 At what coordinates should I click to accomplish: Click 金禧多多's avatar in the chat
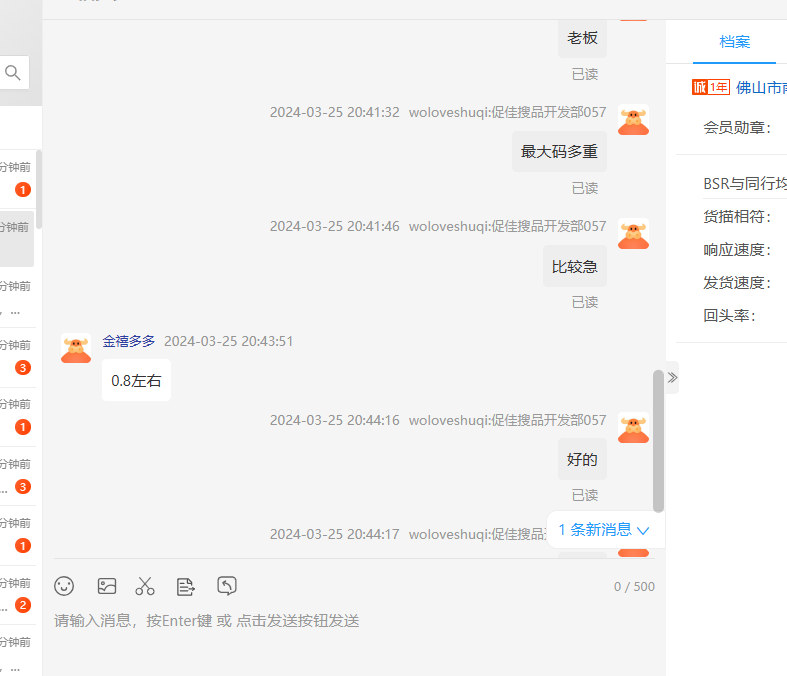76,348
